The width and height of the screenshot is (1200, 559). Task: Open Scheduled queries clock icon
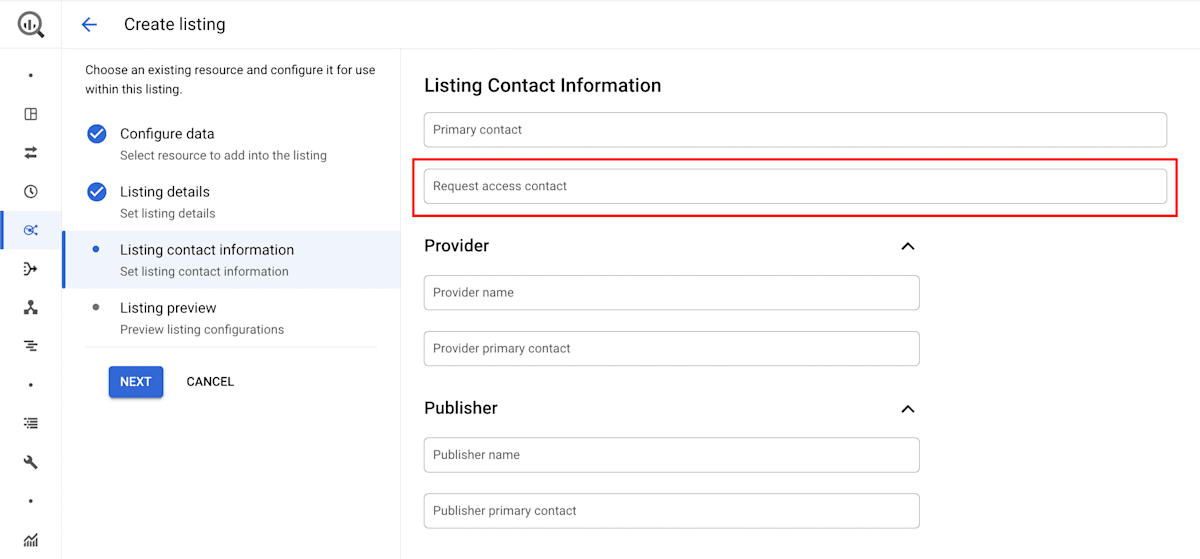pos(31,191)
